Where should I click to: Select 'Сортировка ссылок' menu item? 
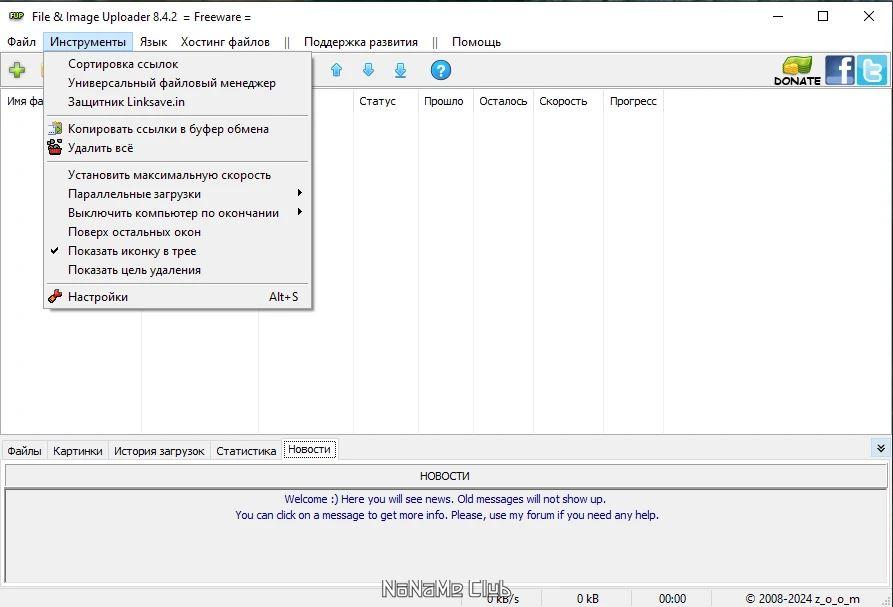click(178, 64)
